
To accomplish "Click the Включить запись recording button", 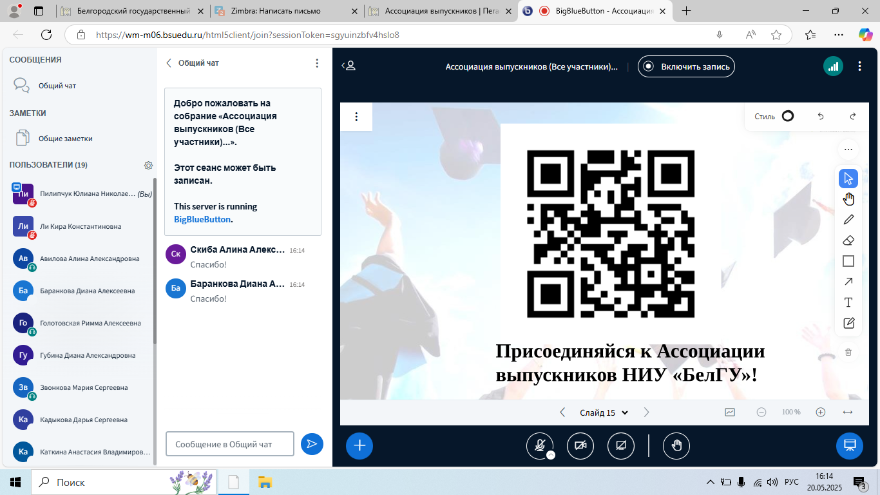I will click(x=687, y=66).
